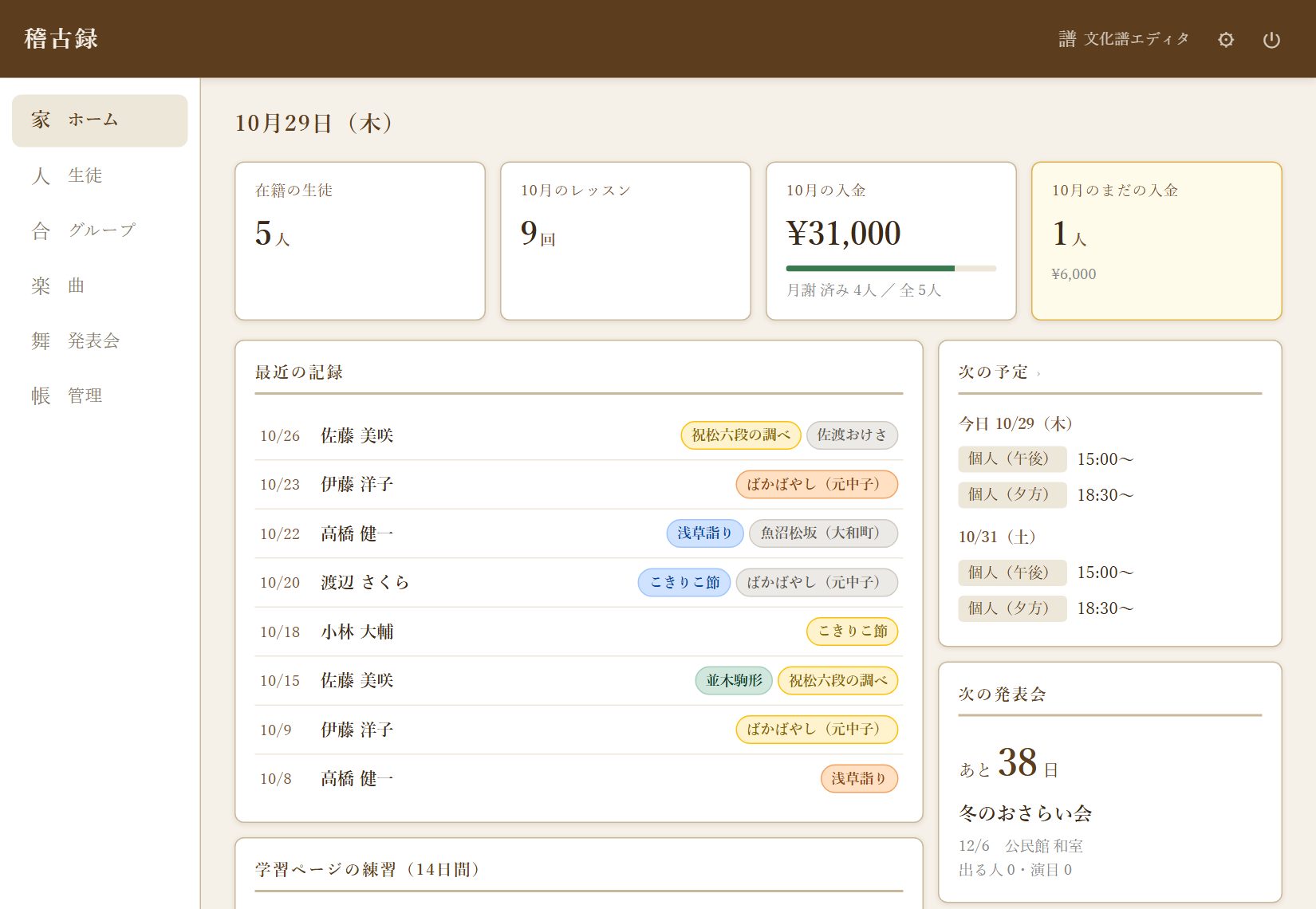Open 生徒 in the sidebar
The height and width of the screenshot is (909, 1316).
pyautogui.click(x=100, y=175)
